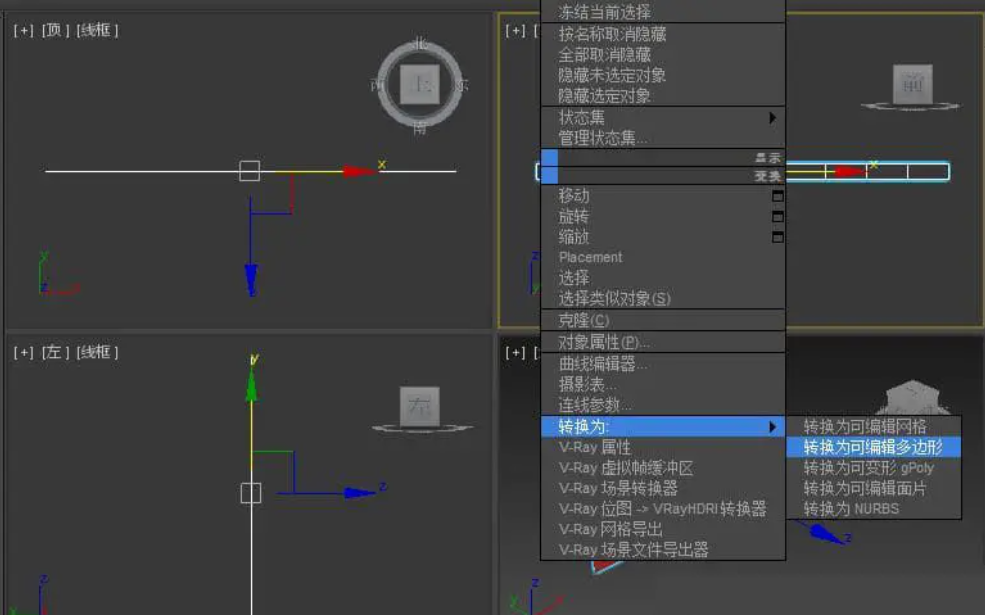This screenshot has width=985, height=615.
Task: Open the [+] menu in Top viewport
Action: pos(24,30)
